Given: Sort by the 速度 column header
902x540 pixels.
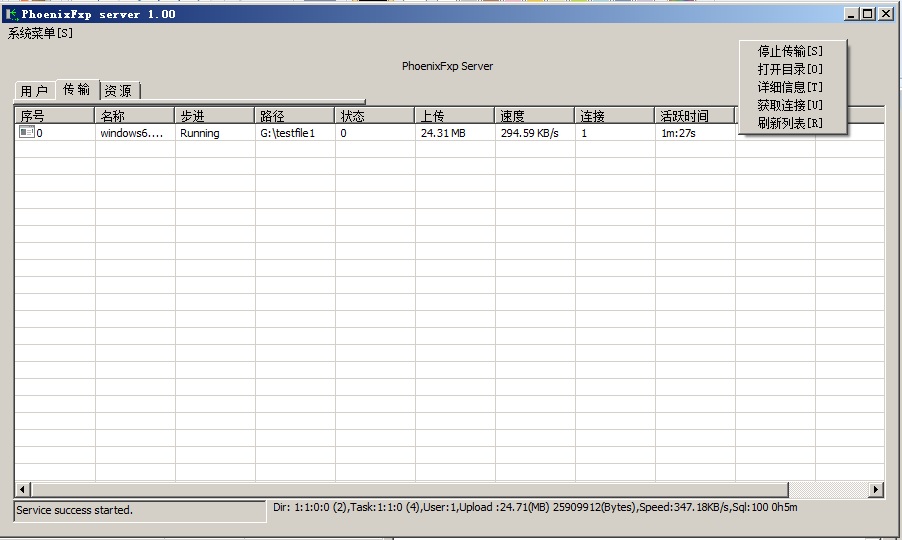Looking at the screenshot, I should [x=534, y=116].
